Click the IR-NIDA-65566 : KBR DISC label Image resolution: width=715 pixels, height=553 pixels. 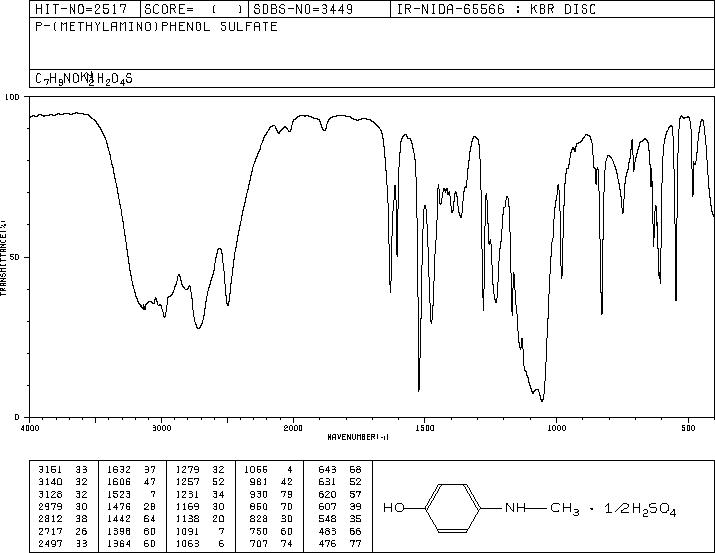pos(496,9)
